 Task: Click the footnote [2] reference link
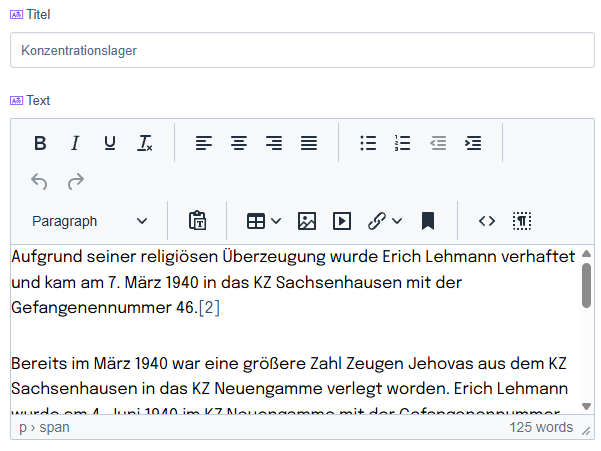click(209, 308)
